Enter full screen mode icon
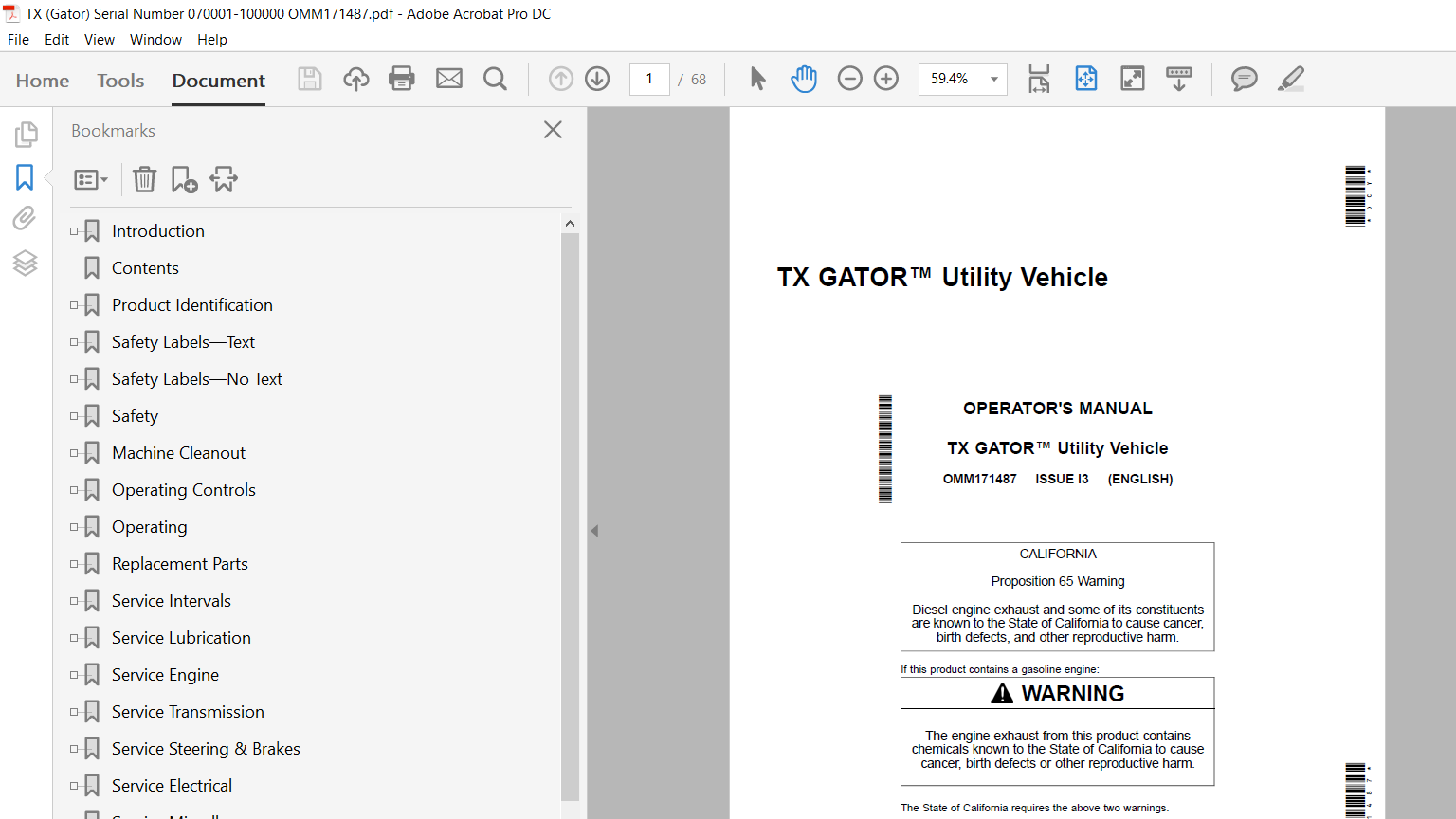 (1133, 79)
